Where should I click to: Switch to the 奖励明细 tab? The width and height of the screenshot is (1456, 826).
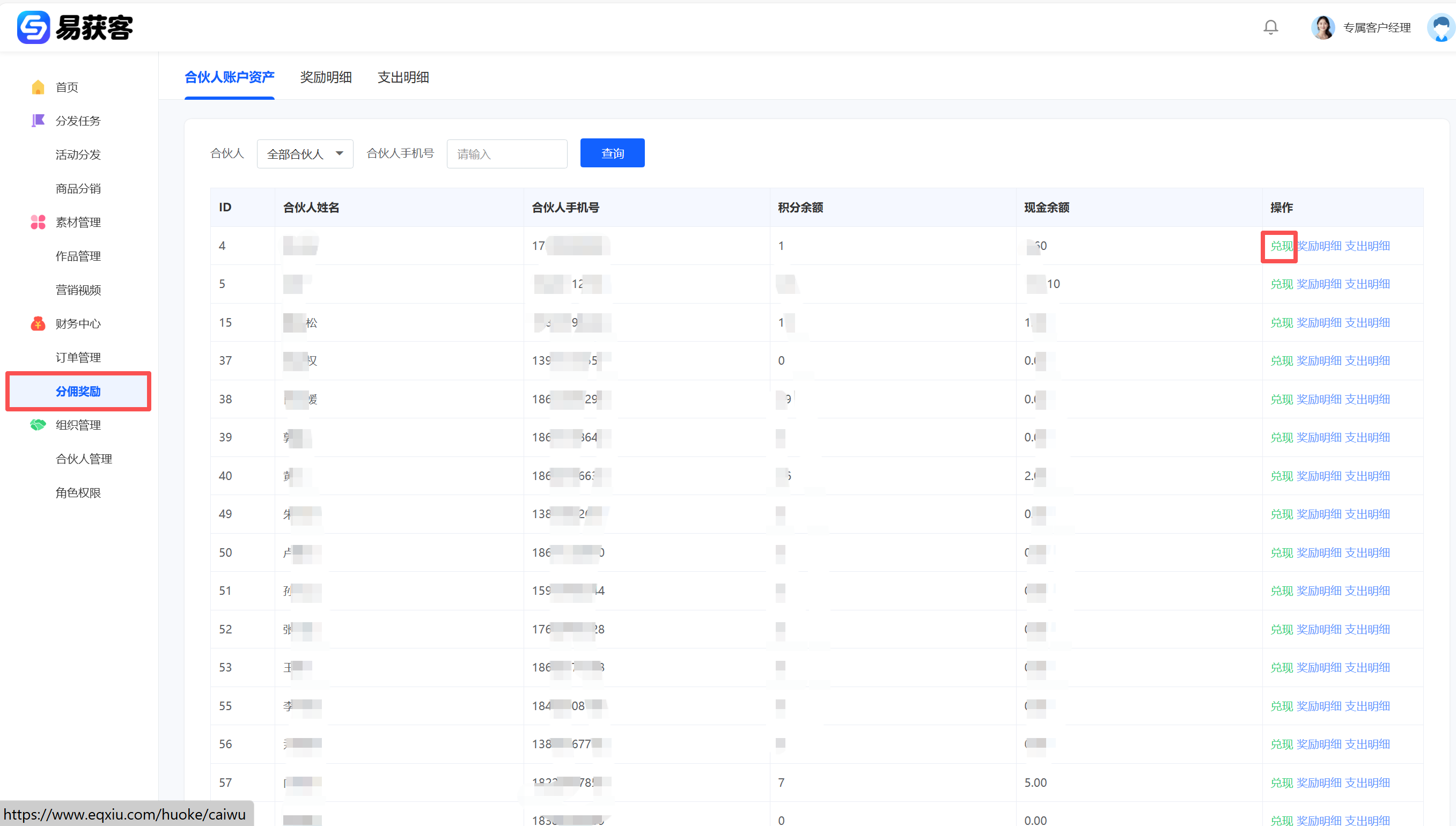coord(326,77)
